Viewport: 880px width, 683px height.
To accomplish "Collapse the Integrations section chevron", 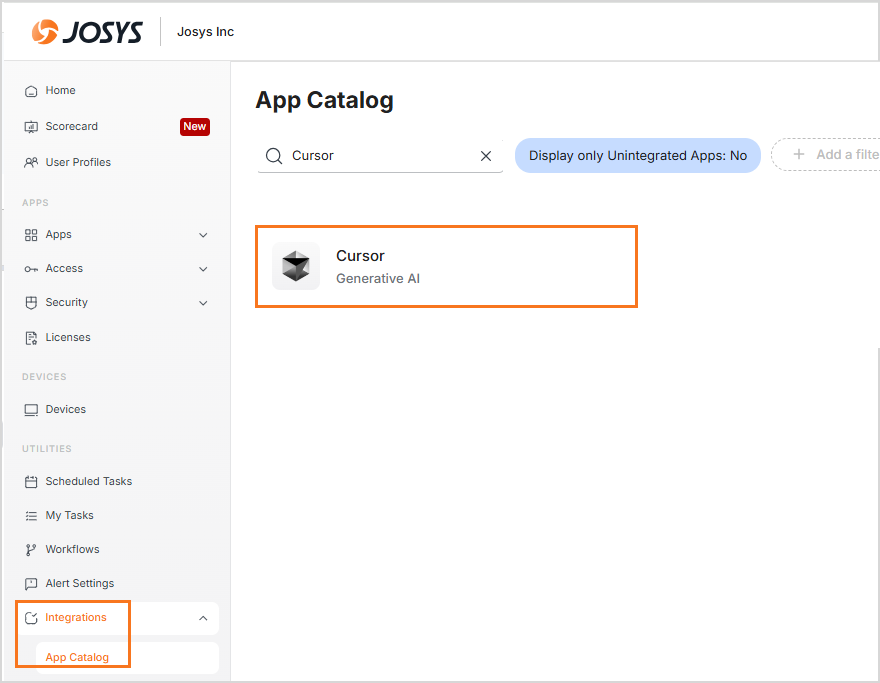I will pyautogui.click(x=203, y=618).
